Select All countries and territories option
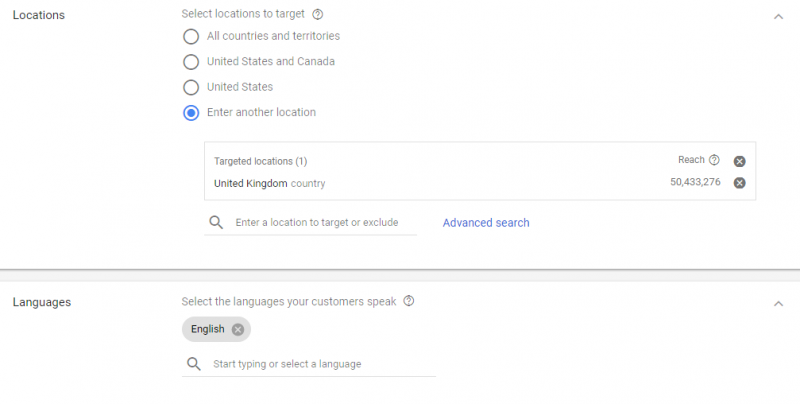Screen dimensions: 800x404 (191, 36)
